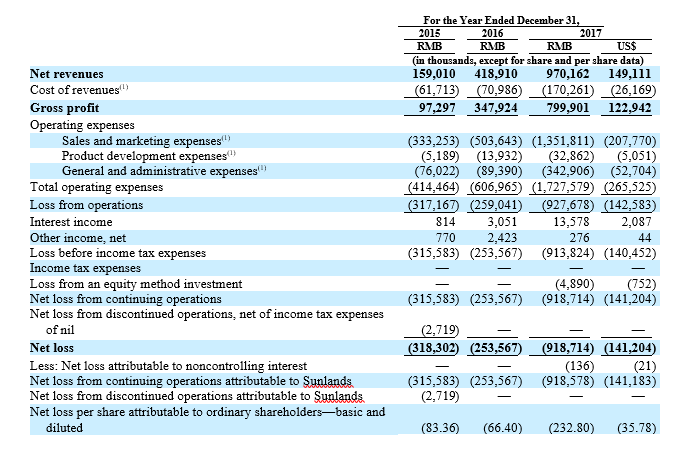This screenshot has width=681, height=454.
Task: Click the per share loss value (35.78)
Action: click(x=636, y=428)
